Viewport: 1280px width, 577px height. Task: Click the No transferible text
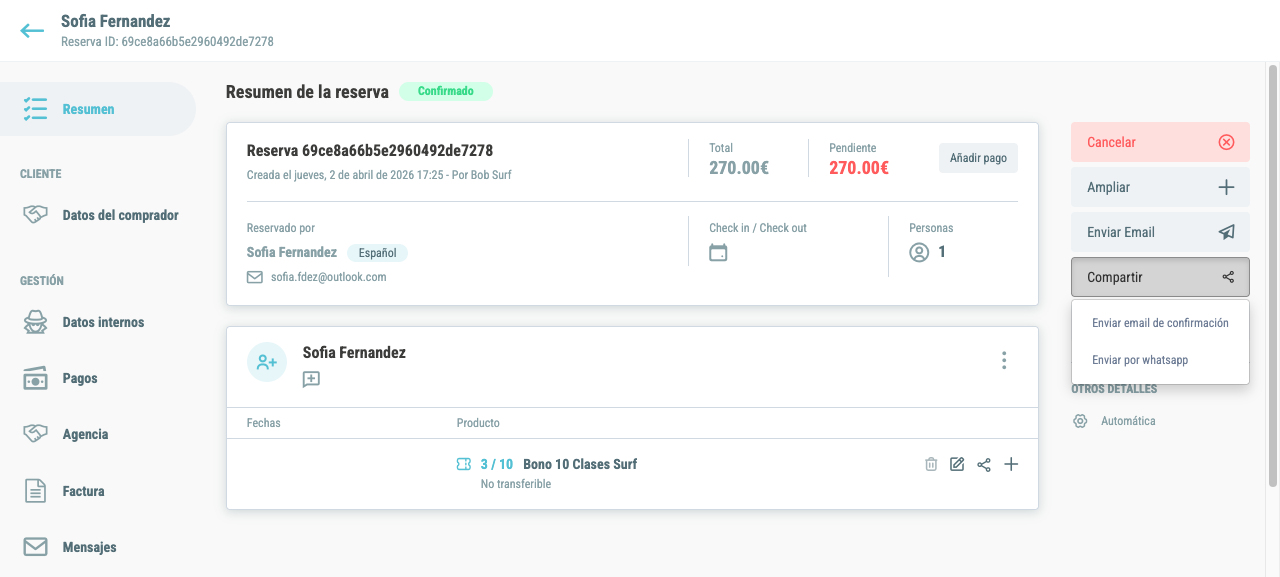point(516,484)
